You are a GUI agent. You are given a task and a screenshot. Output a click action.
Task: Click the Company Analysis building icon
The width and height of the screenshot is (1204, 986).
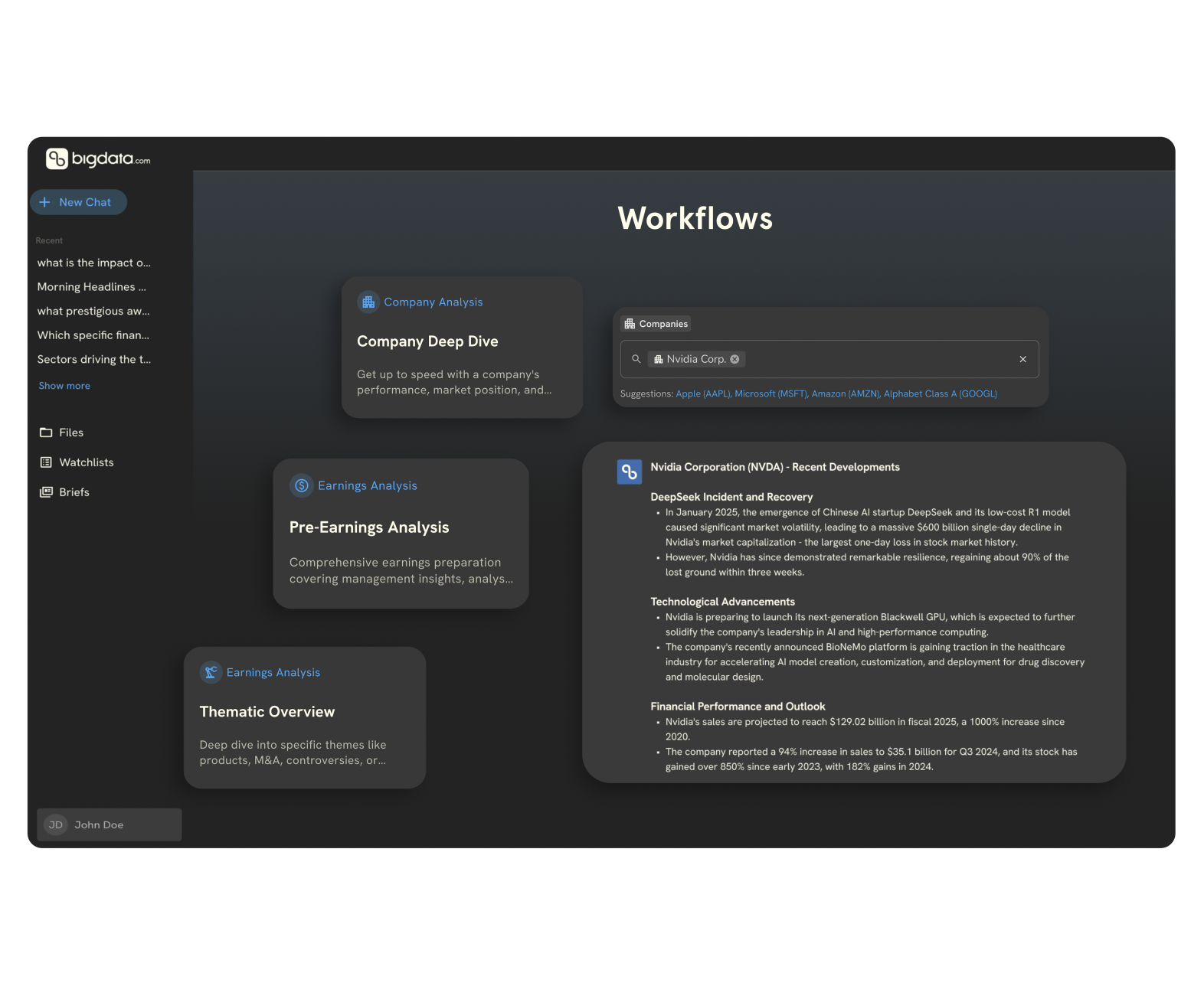(368, 302)
